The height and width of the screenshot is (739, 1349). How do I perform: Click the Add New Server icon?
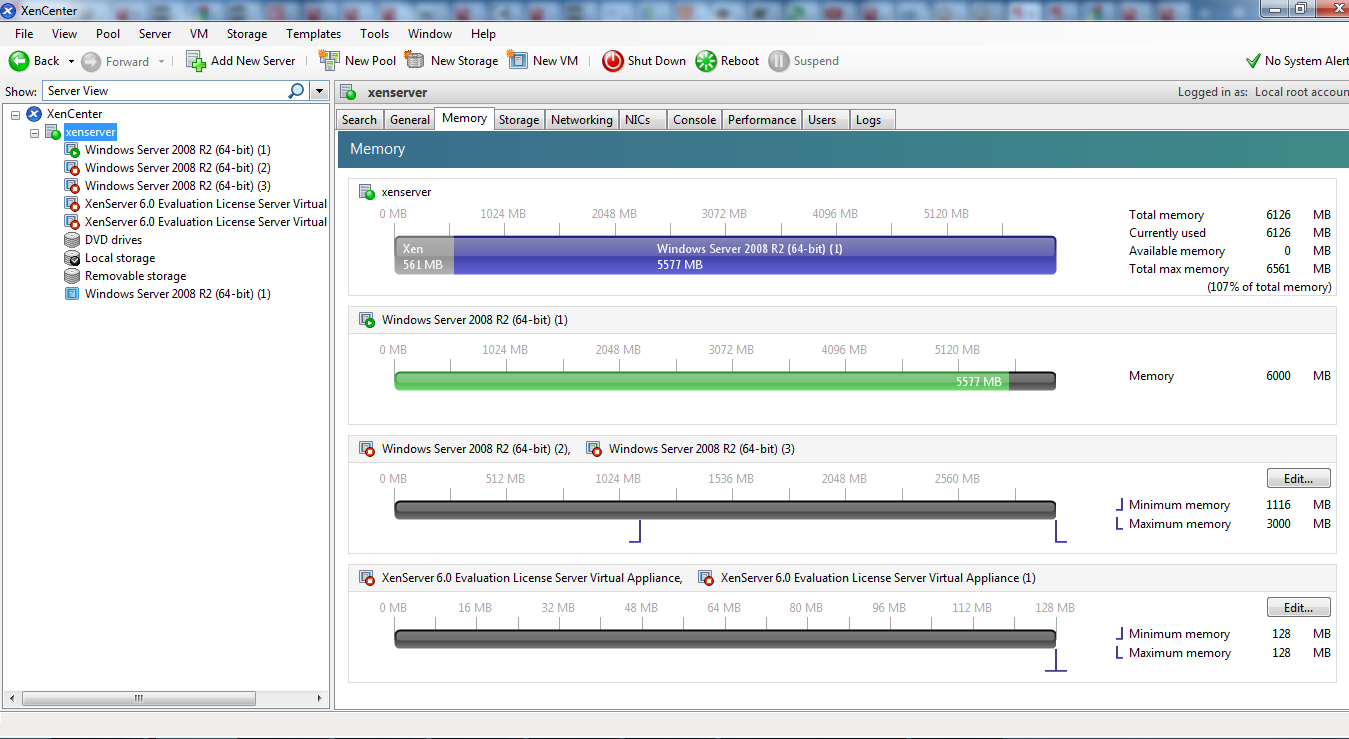point(196,61)
